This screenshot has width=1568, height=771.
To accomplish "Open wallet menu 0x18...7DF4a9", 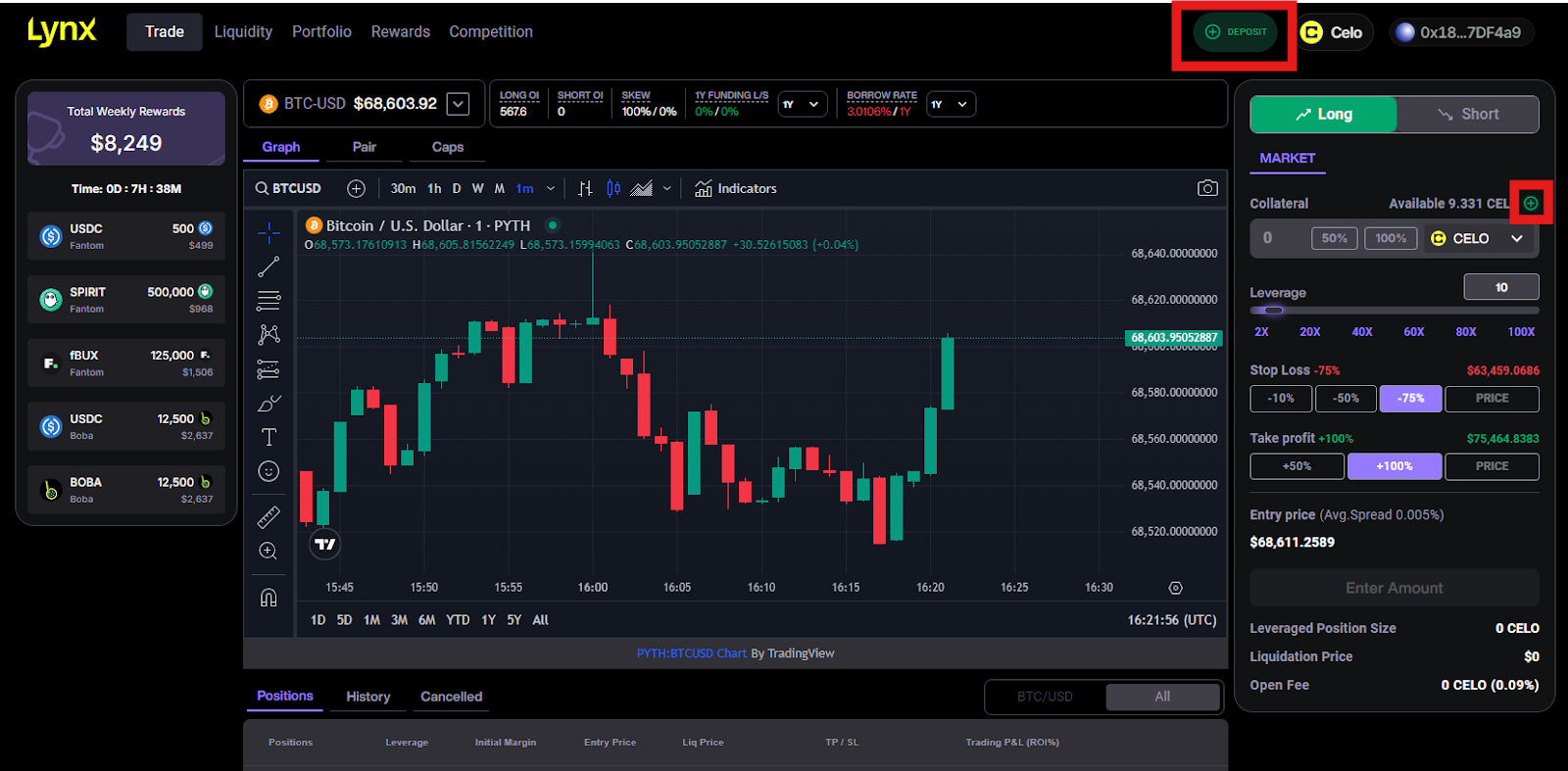I will (x=1459, y=32).
